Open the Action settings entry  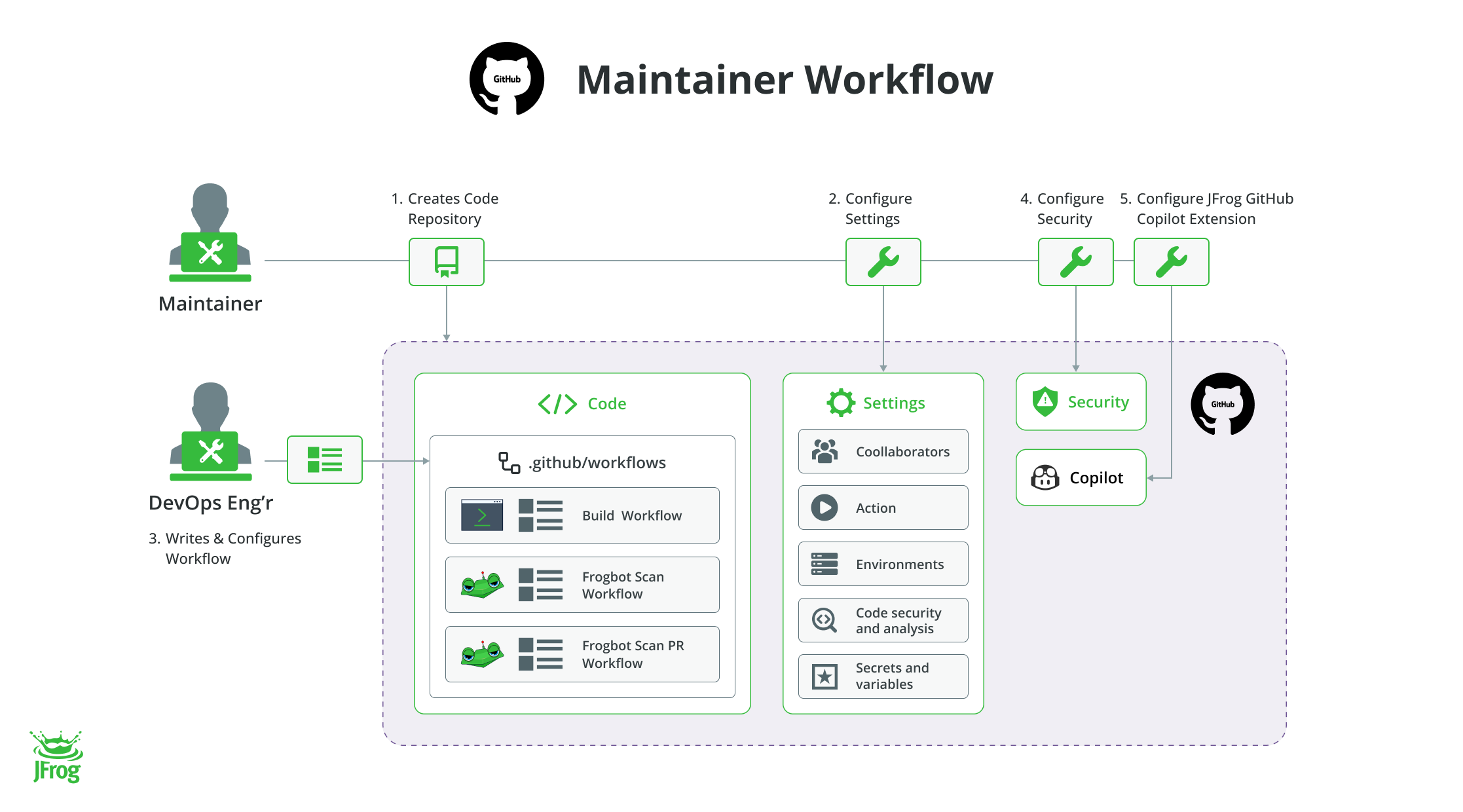(883, 507)
